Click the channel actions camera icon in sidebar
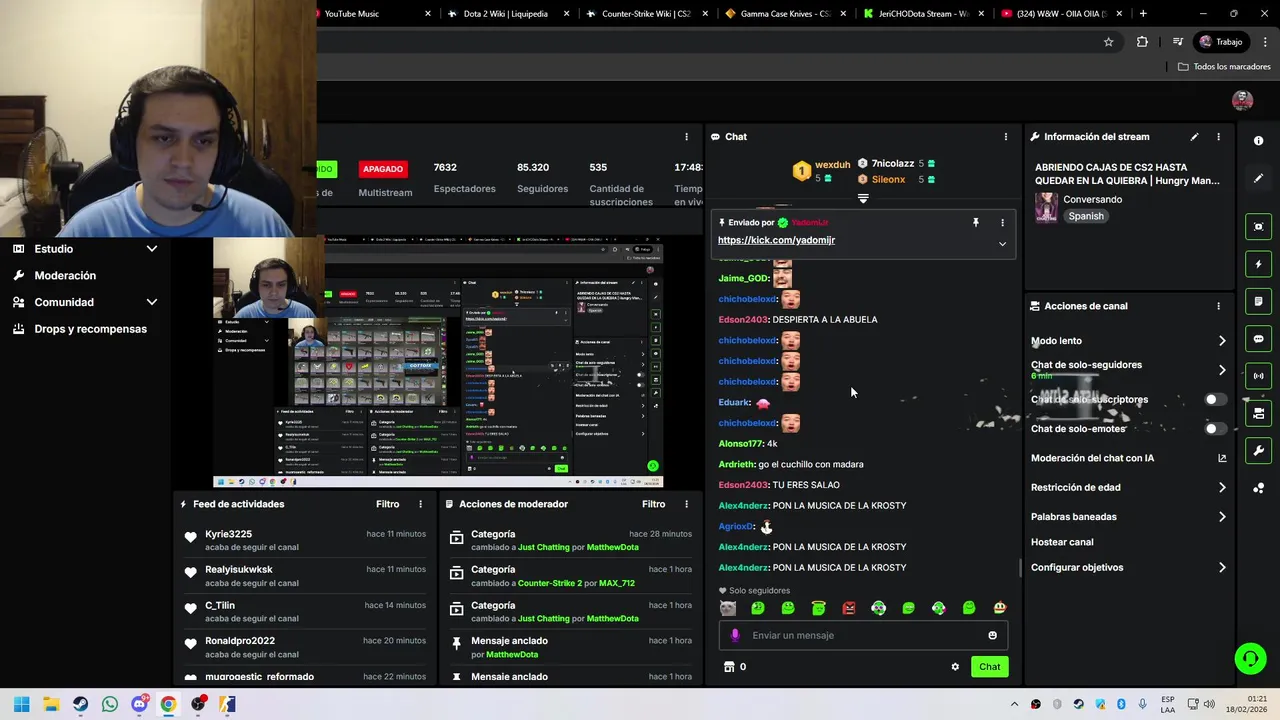 (1258, 413)
